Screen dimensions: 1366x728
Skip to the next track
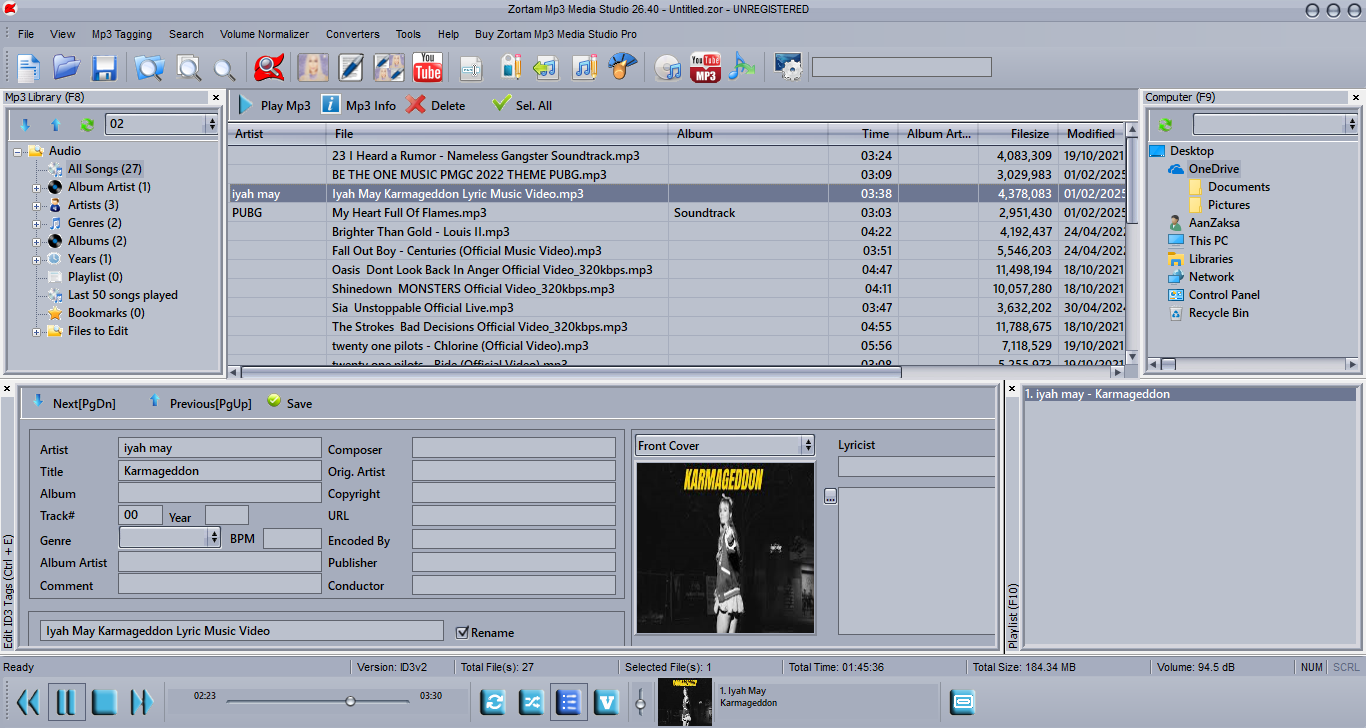(141, 702)
